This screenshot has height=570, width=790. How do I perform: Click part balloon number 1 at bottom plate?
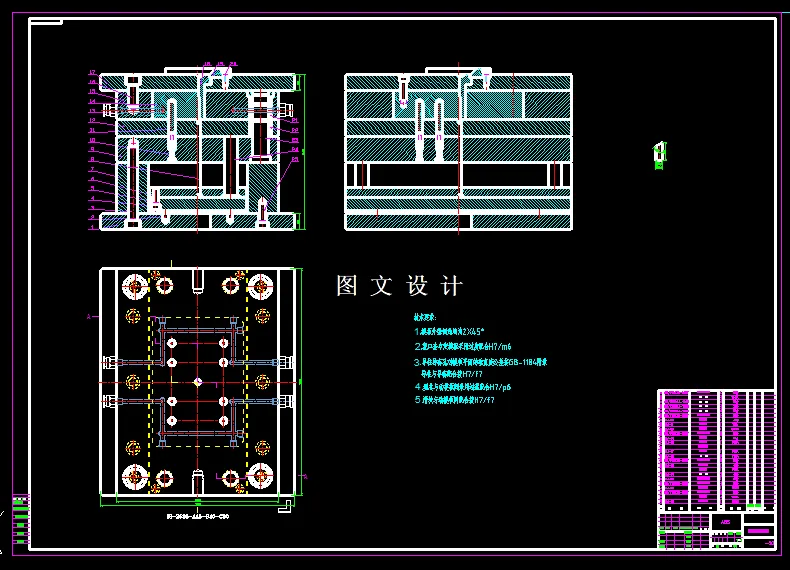click(x=93, y=227)
